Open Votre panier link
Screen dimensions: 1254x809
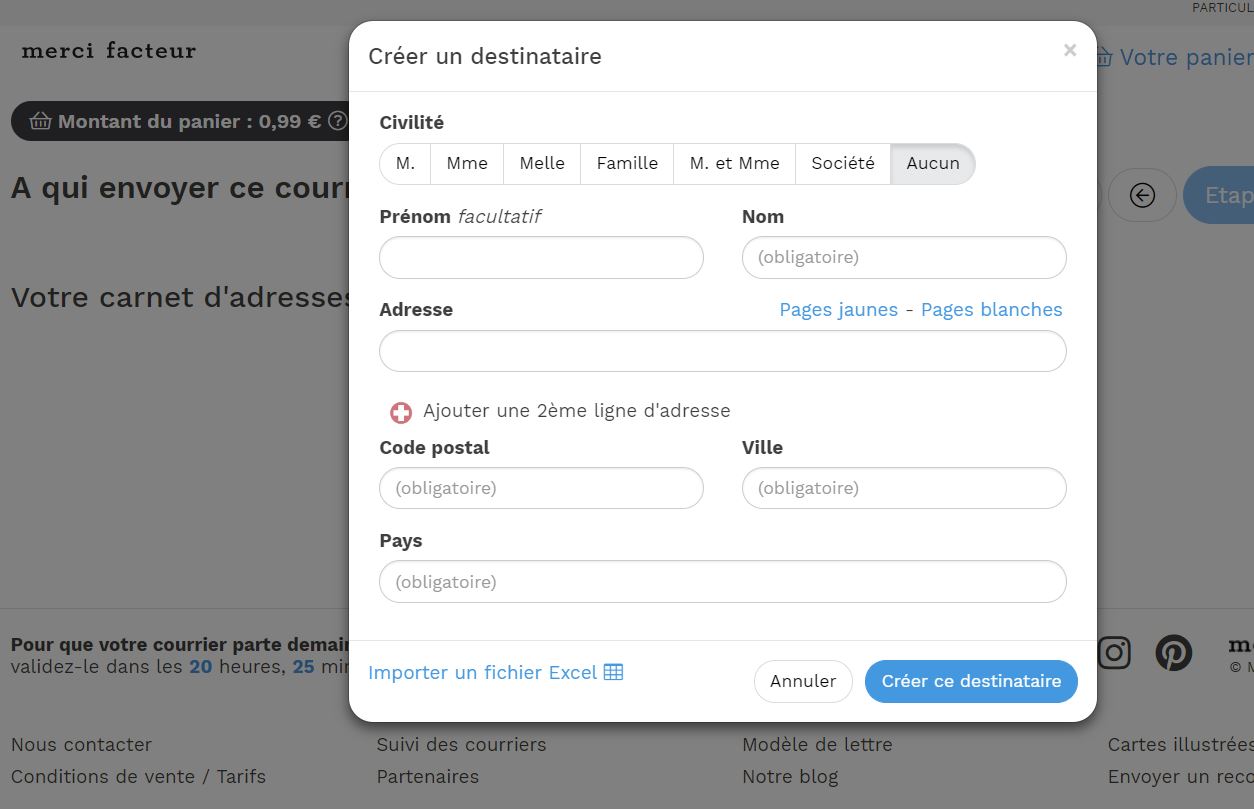point(1175,57)
